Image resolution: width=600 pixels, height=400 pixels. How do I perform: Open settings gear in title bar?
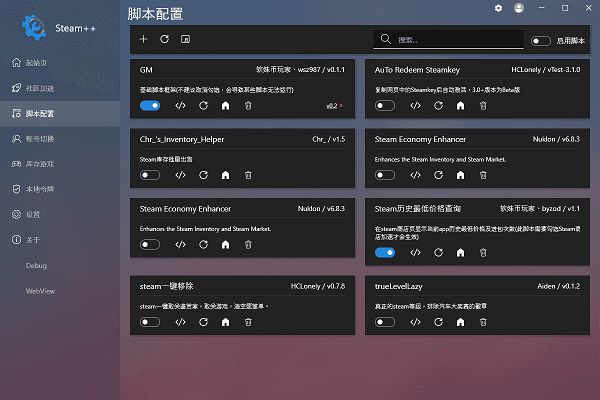click(498, 8)
